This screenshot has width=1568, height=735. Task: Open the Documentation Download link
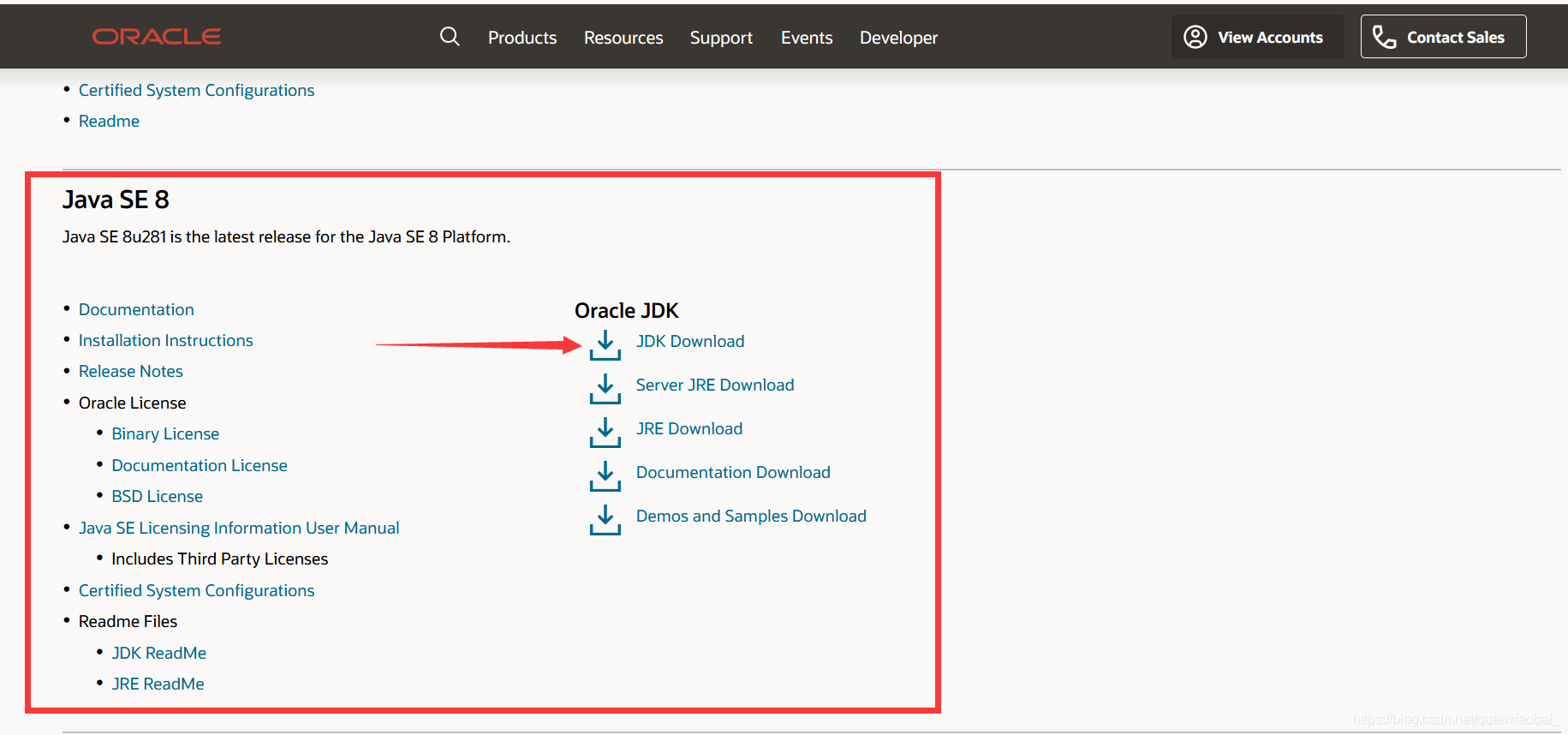coord(733,472)
